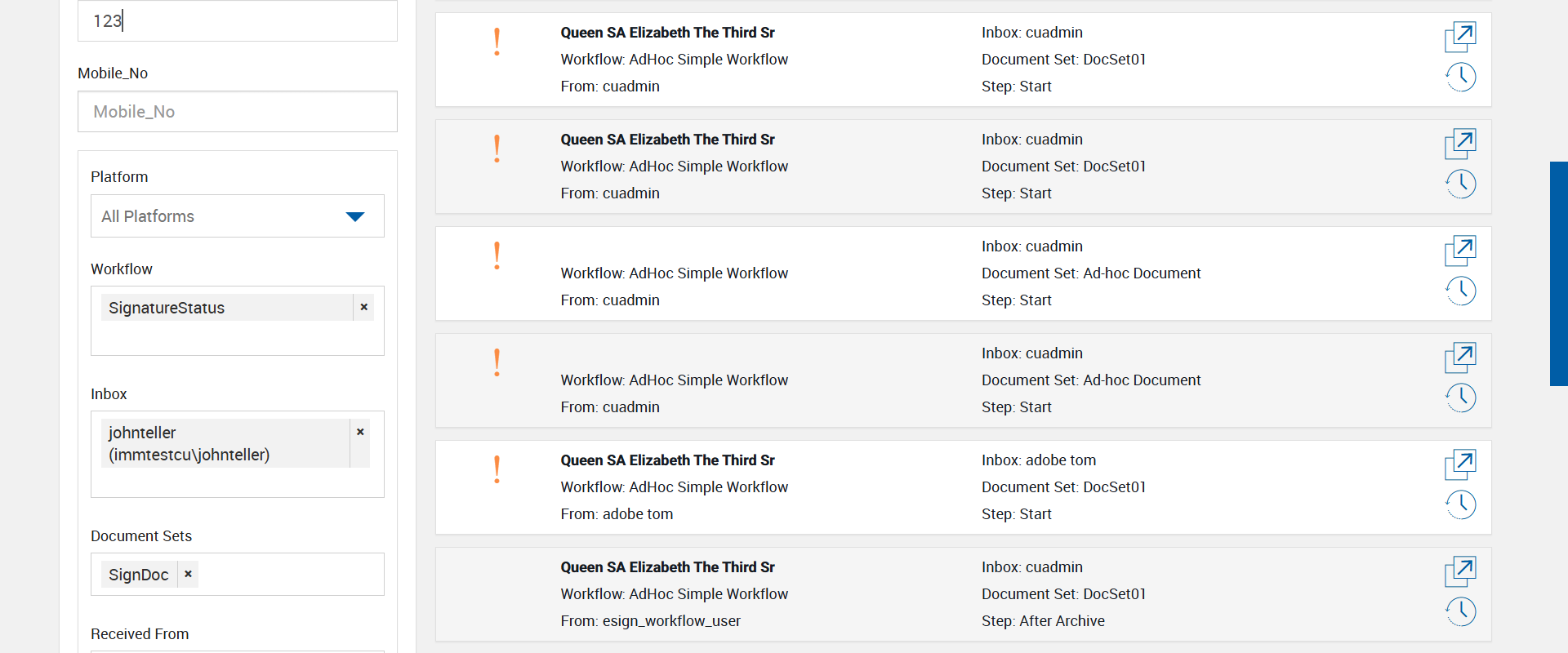View history of the After Archive item
Screen dimensions: 1568x653
(x=1460, y=611)
